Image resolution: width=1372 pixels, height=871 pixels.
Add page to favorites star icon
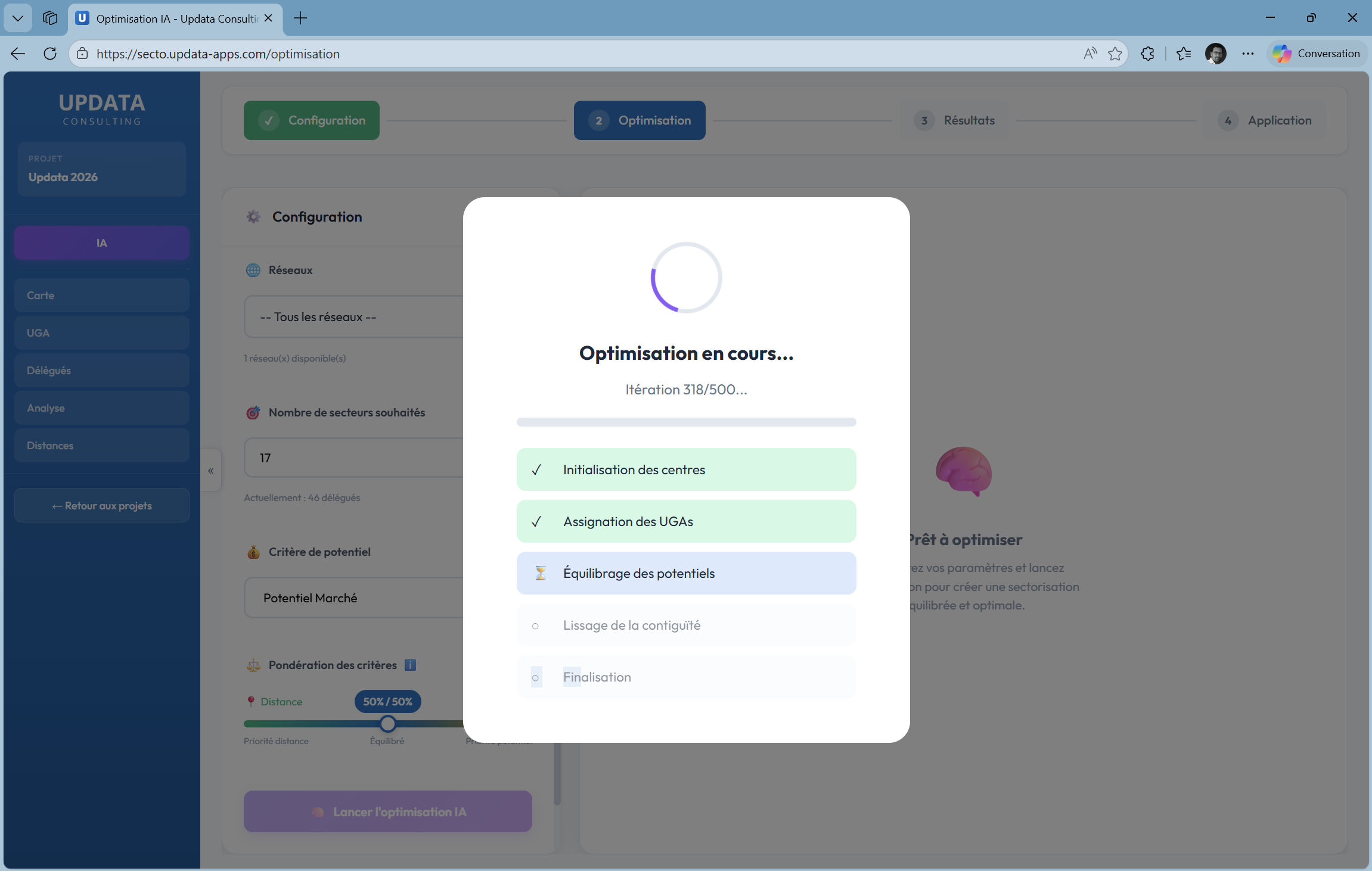coord(1115,54)
